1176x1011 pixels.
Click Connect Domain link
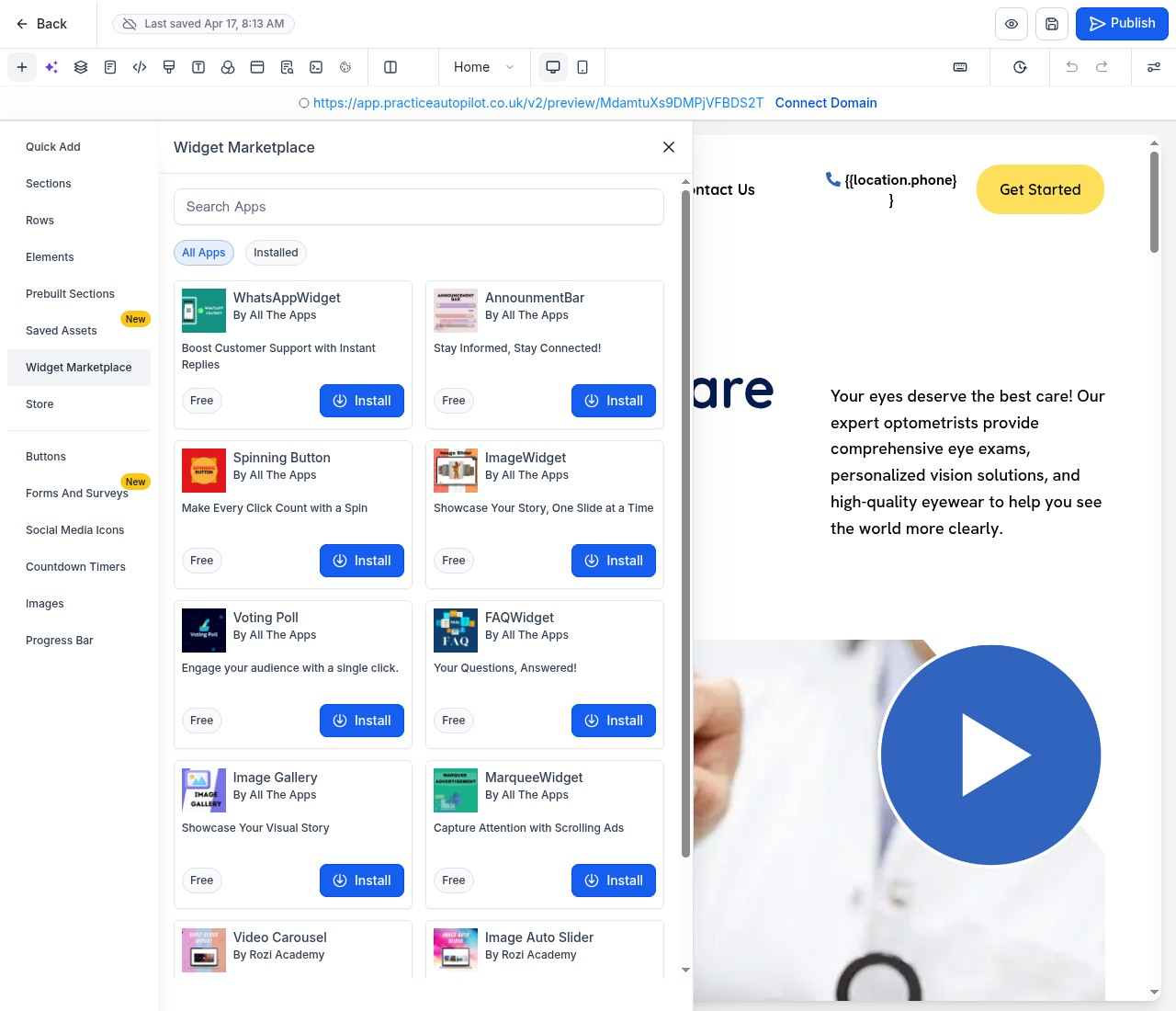point(826,103)
